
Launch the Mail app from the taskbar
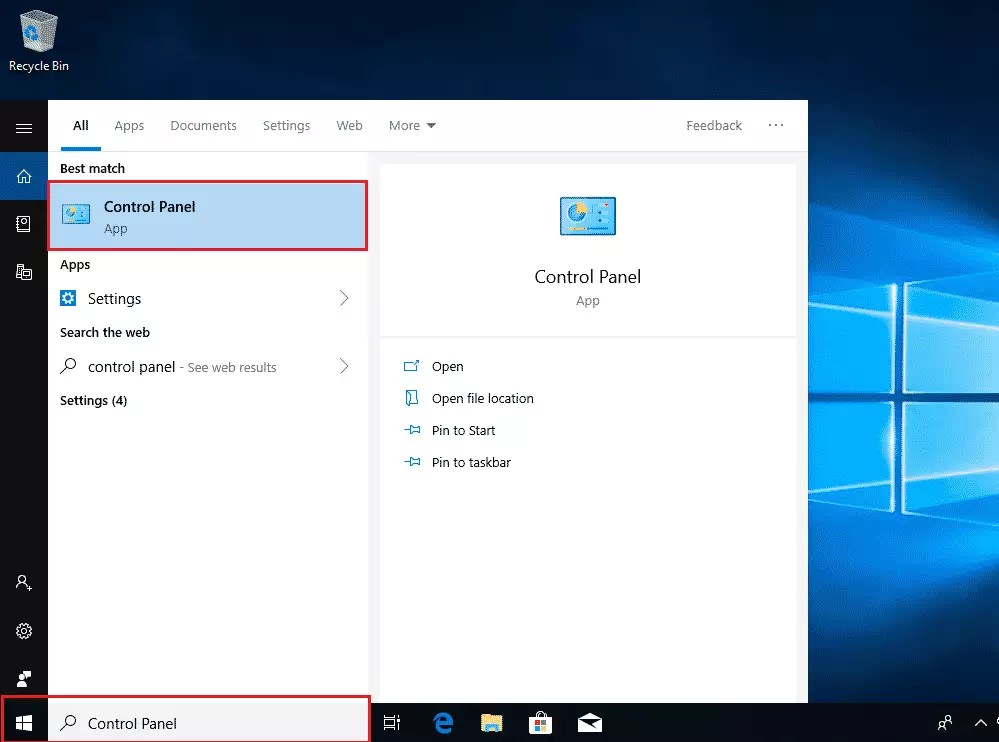coord(589,722)
